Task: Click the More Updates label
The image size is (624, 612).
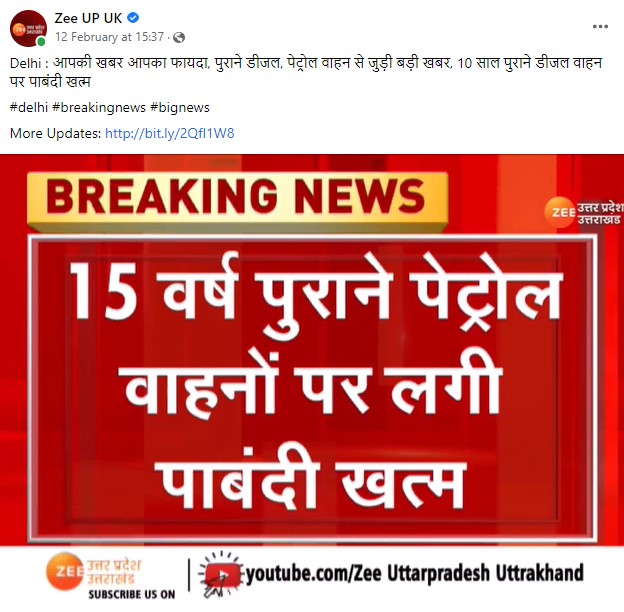Action: tap(55, 133)
